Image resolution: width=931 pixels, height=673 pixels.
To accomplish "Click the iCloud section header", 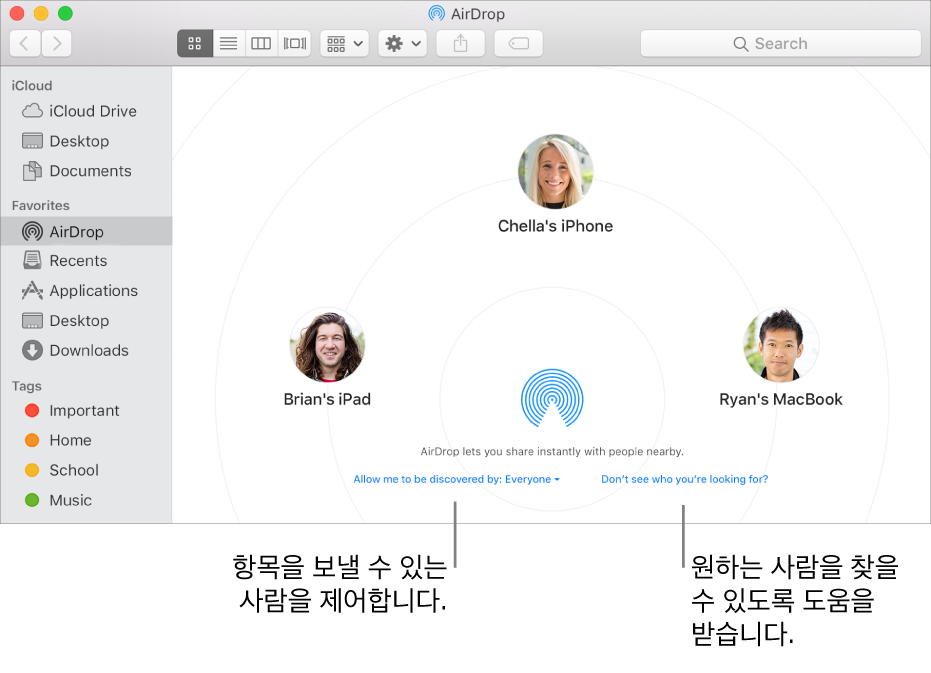I will (x=31, y=86).
